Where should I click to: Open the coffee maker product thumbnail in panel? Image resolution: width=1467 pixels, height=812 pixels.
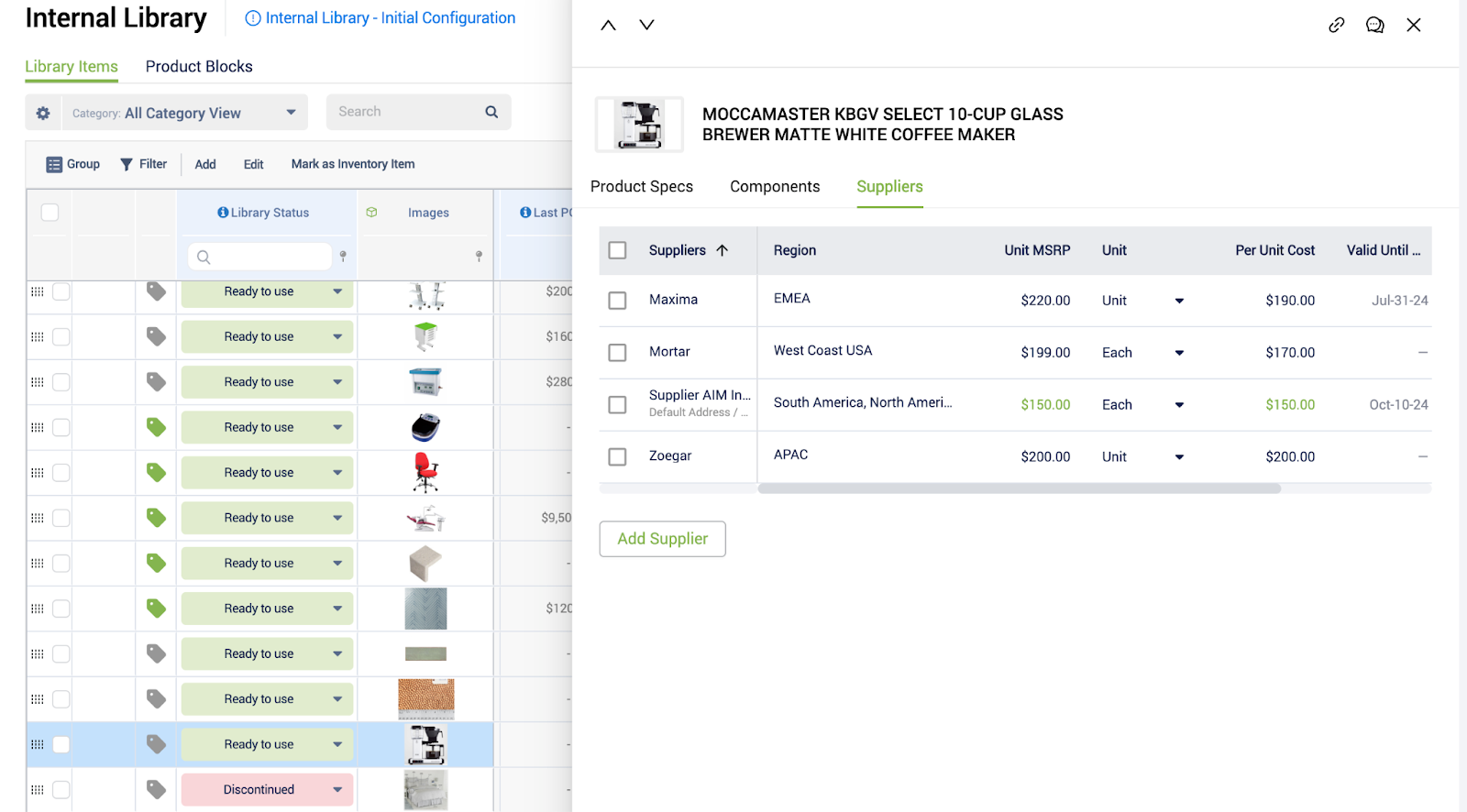[x=639, y=125]
